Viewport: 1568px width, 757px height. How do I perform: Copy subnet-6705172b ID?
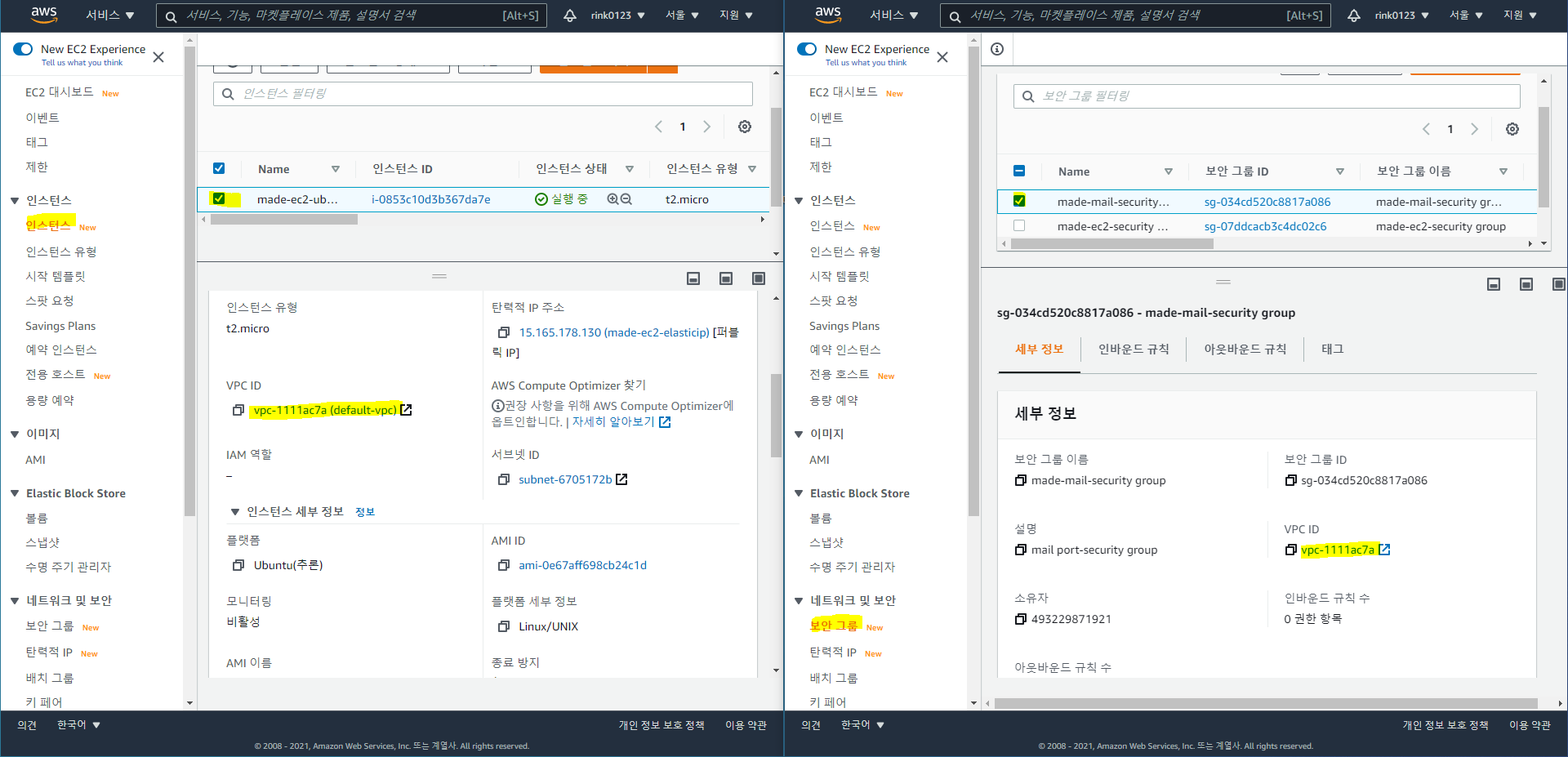click(x=504, y=479)
